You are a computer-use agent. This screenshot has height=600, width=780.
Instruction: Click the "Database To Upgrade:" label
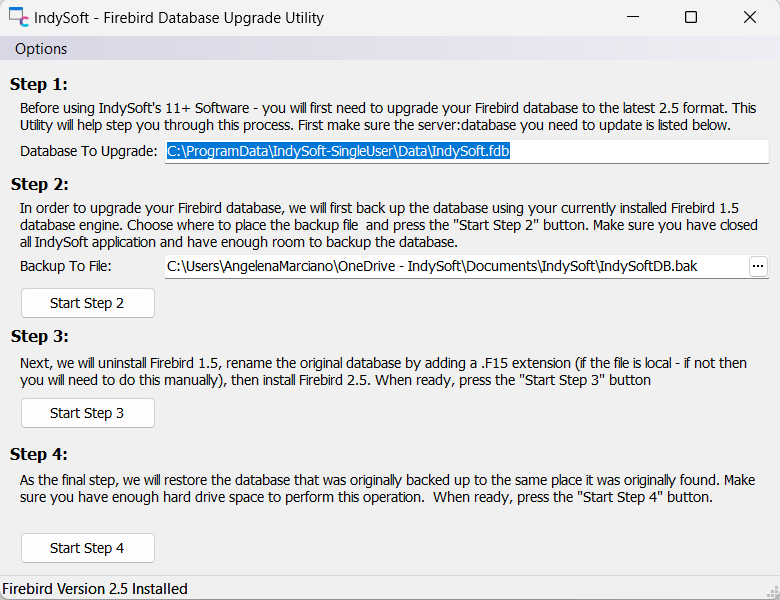coord(89,151)
